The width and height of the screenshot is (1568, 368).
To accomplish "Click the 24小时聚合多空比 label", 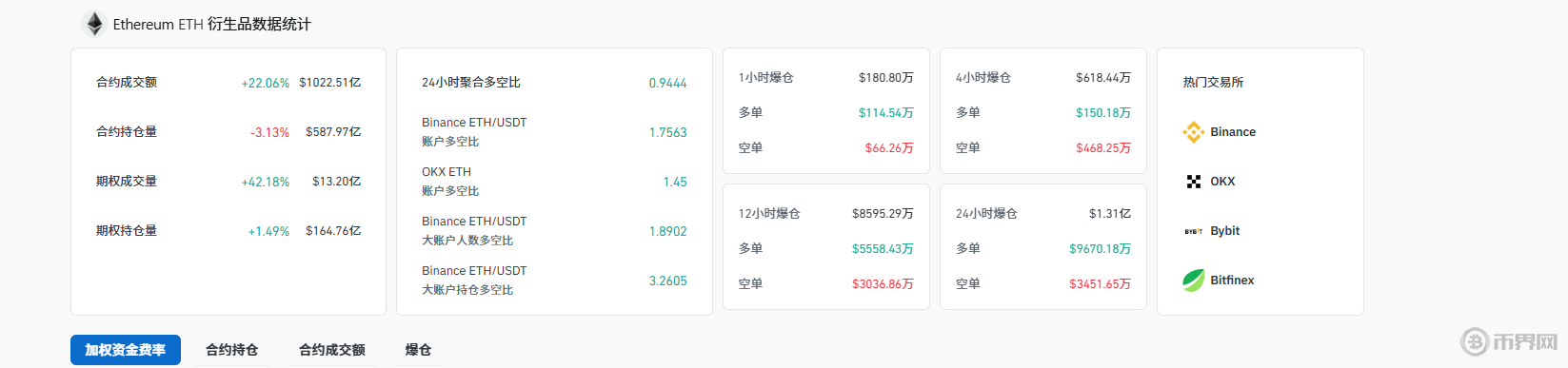I will 471,83.
